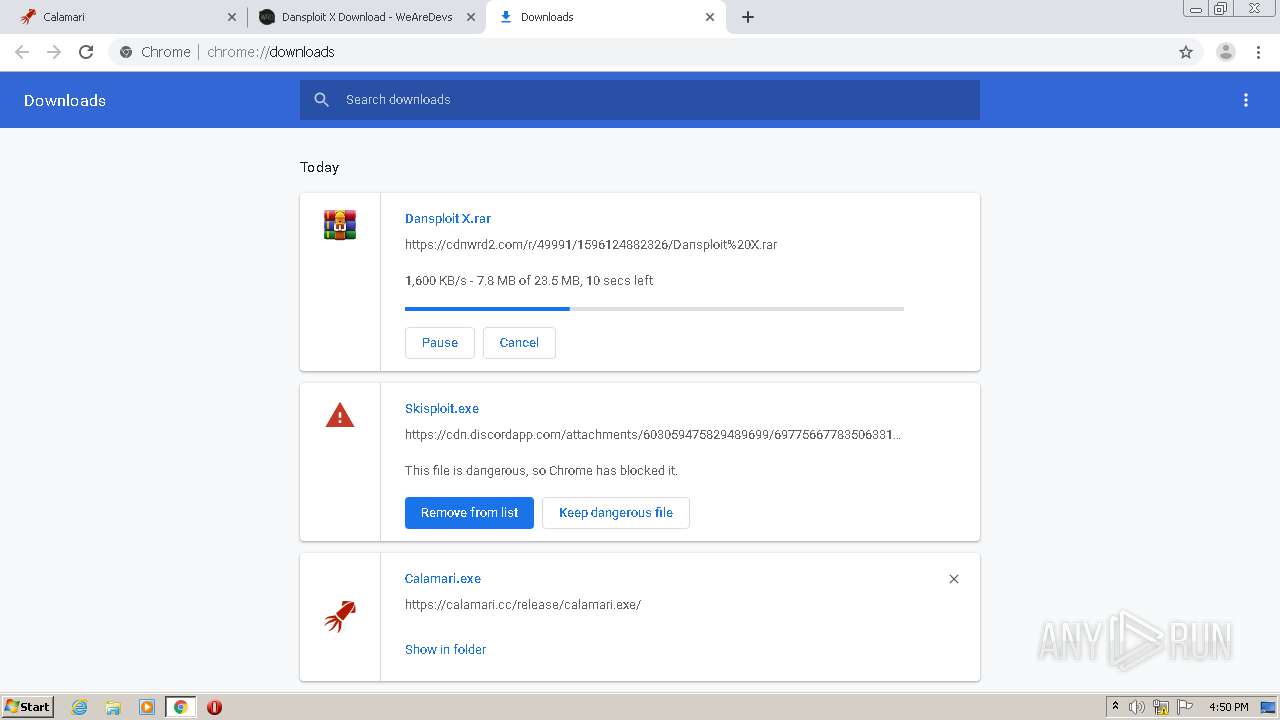Click the Chrome taskbar icon
This screenshot has height=720, width=1280.
click(x=181, y=707)
